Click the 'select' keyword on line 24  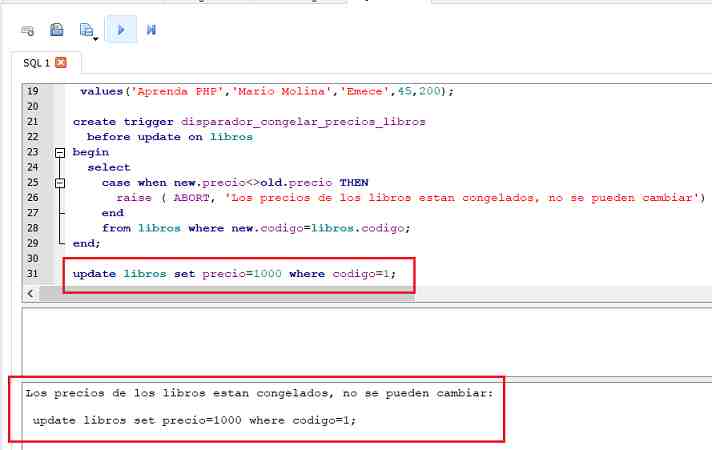(109, 168)
